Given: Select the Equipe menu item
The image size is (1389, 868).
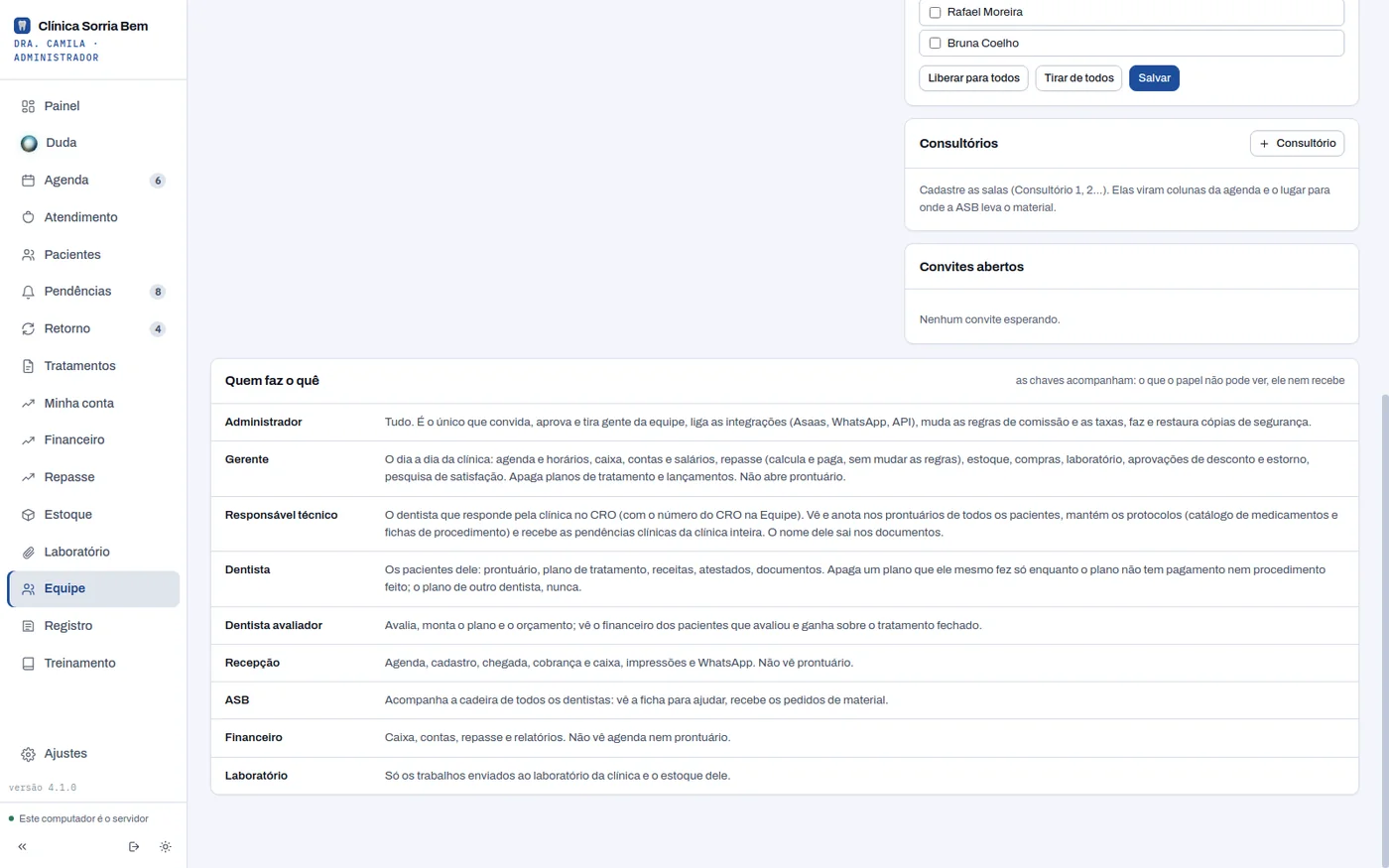Looking at the screenshot, I should [x=93, y=589].
